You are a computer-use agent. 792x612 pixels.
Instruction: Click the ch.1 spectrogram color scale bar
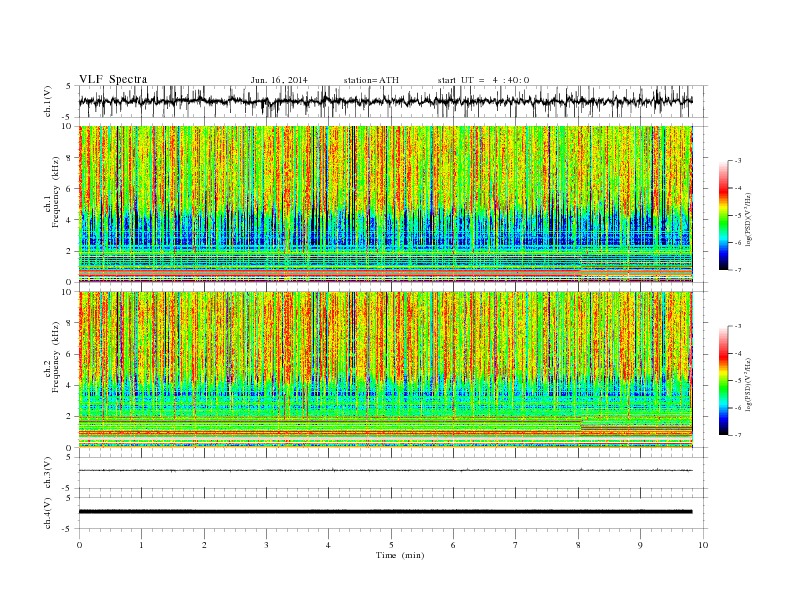[x=724, y=215]
